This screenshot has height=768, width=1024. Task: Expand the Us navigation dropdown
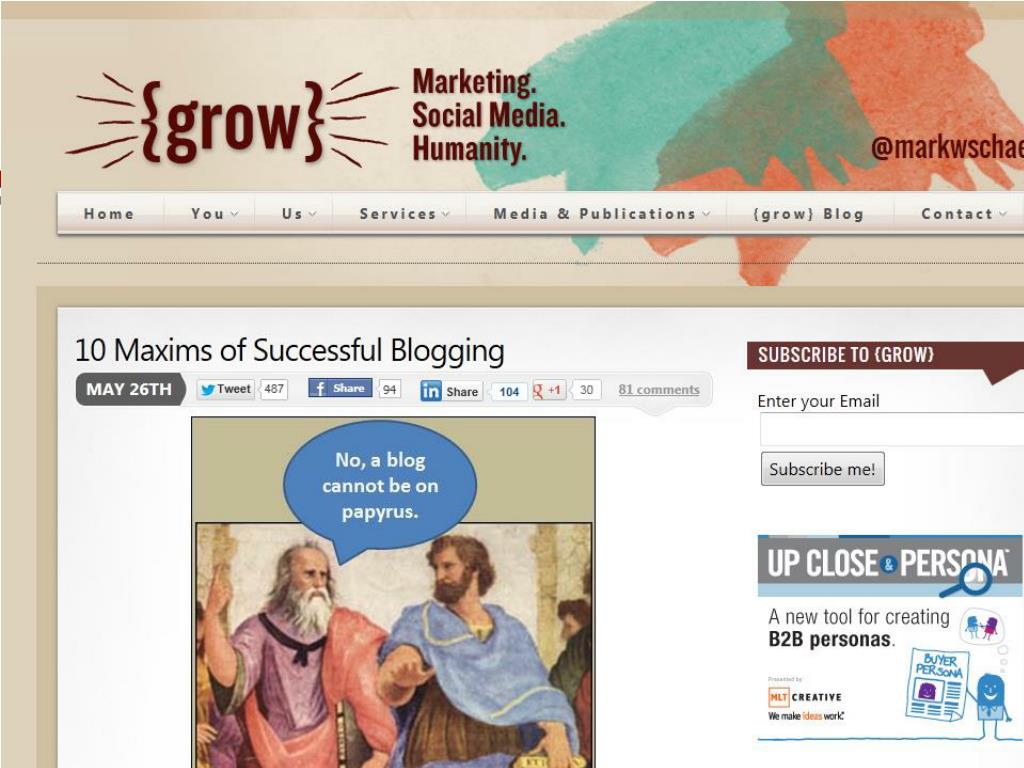(298, 214)
